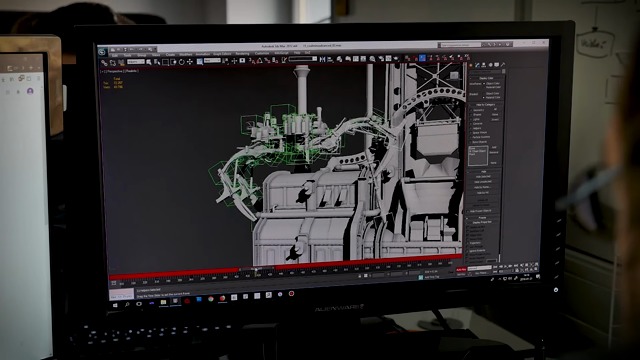The image size is (640, 360).
Task: Activate the Select and Move tool
Action: (x=190, y=62)
